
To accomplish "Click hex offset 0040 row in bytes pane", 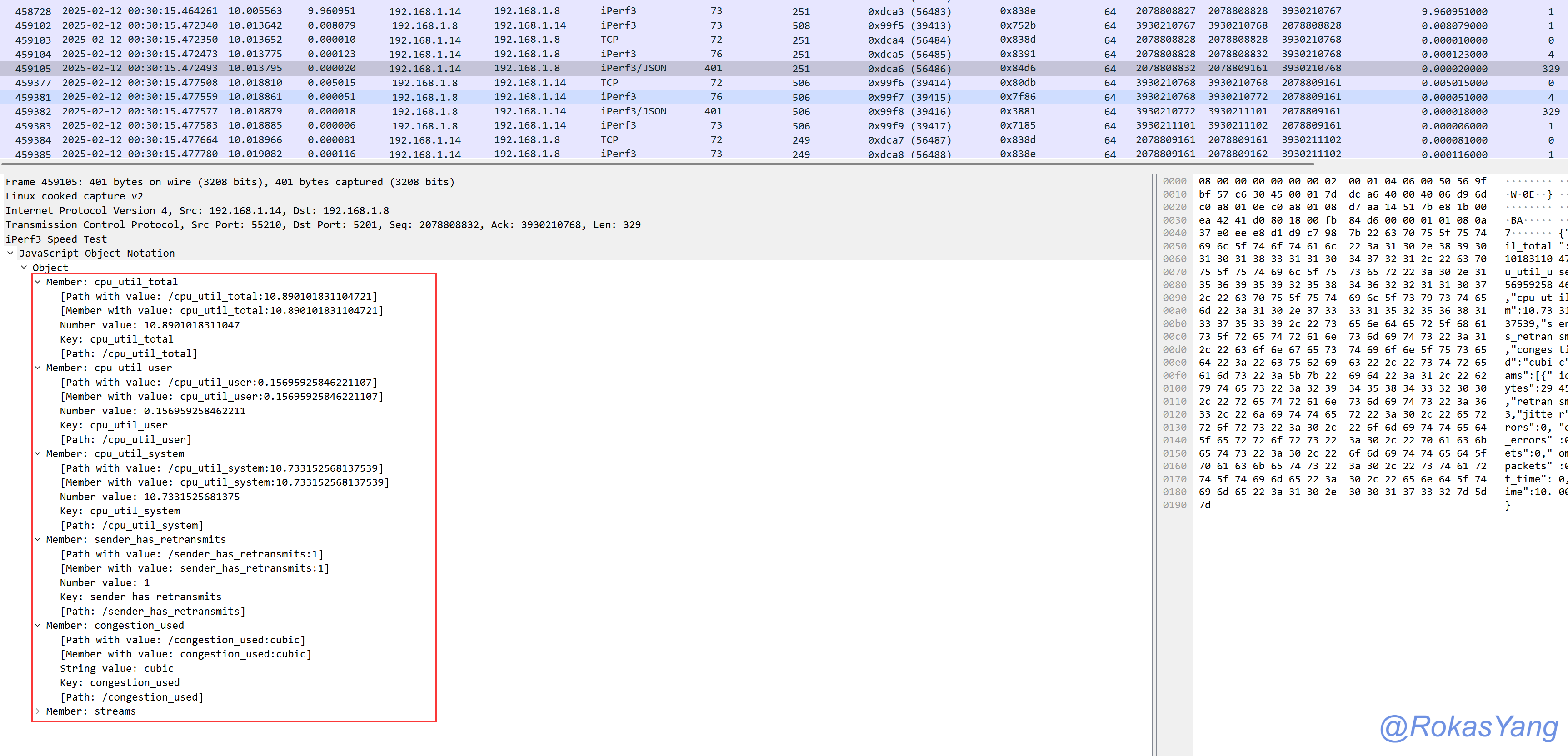I will pyautogui.click(x=1174, y=233).
